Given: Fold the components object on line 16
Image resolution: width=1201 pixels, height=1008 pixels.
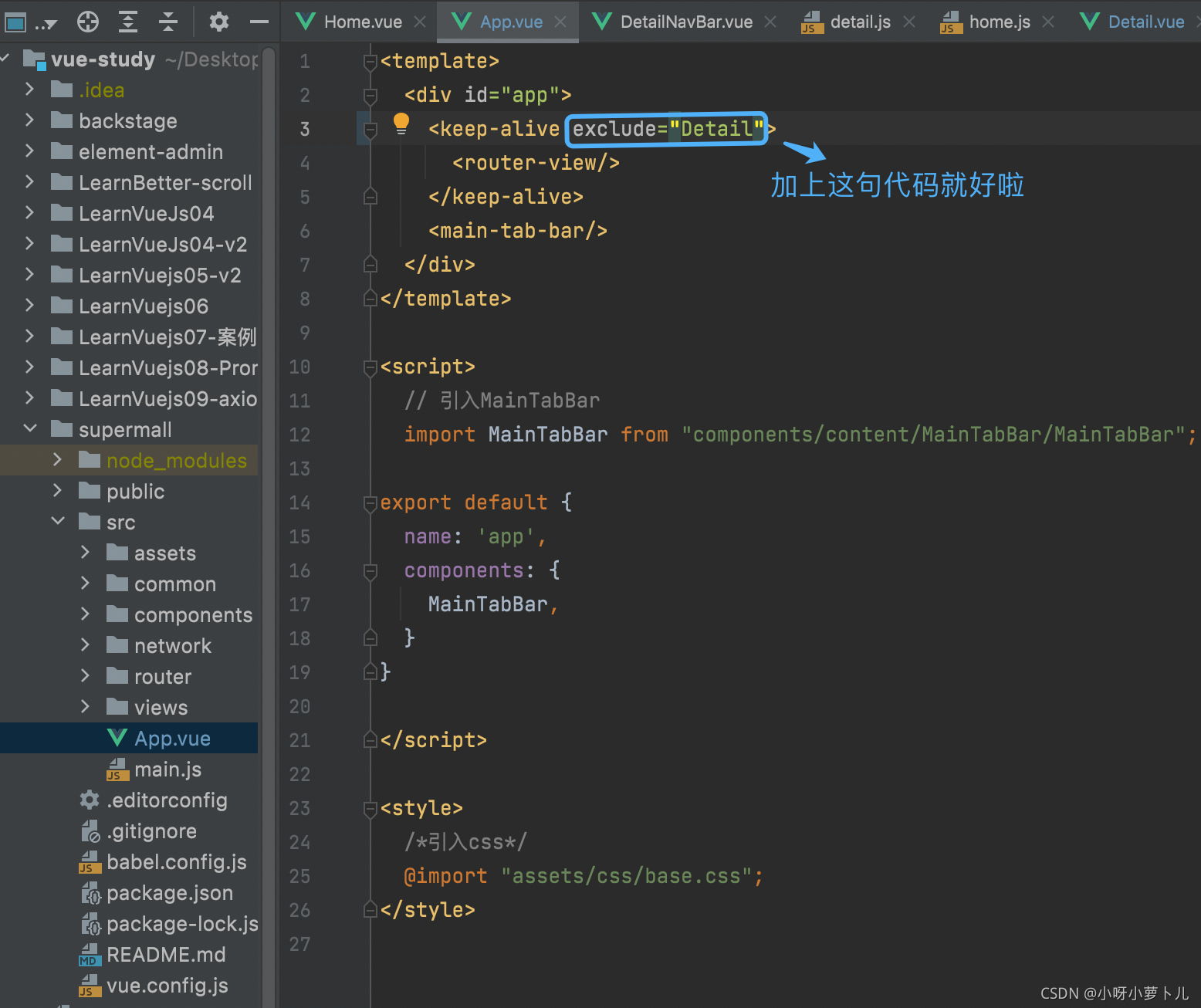Looking at the screenshot, I should coord(370,571).
